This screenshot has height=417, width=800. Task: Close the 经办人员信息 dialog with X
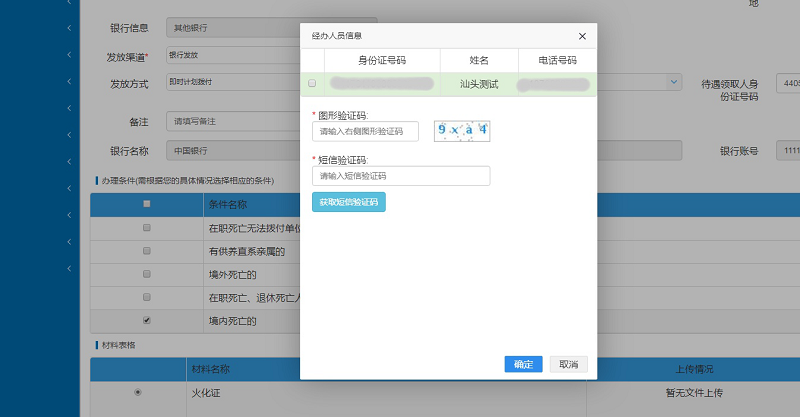tap(582, 37)
